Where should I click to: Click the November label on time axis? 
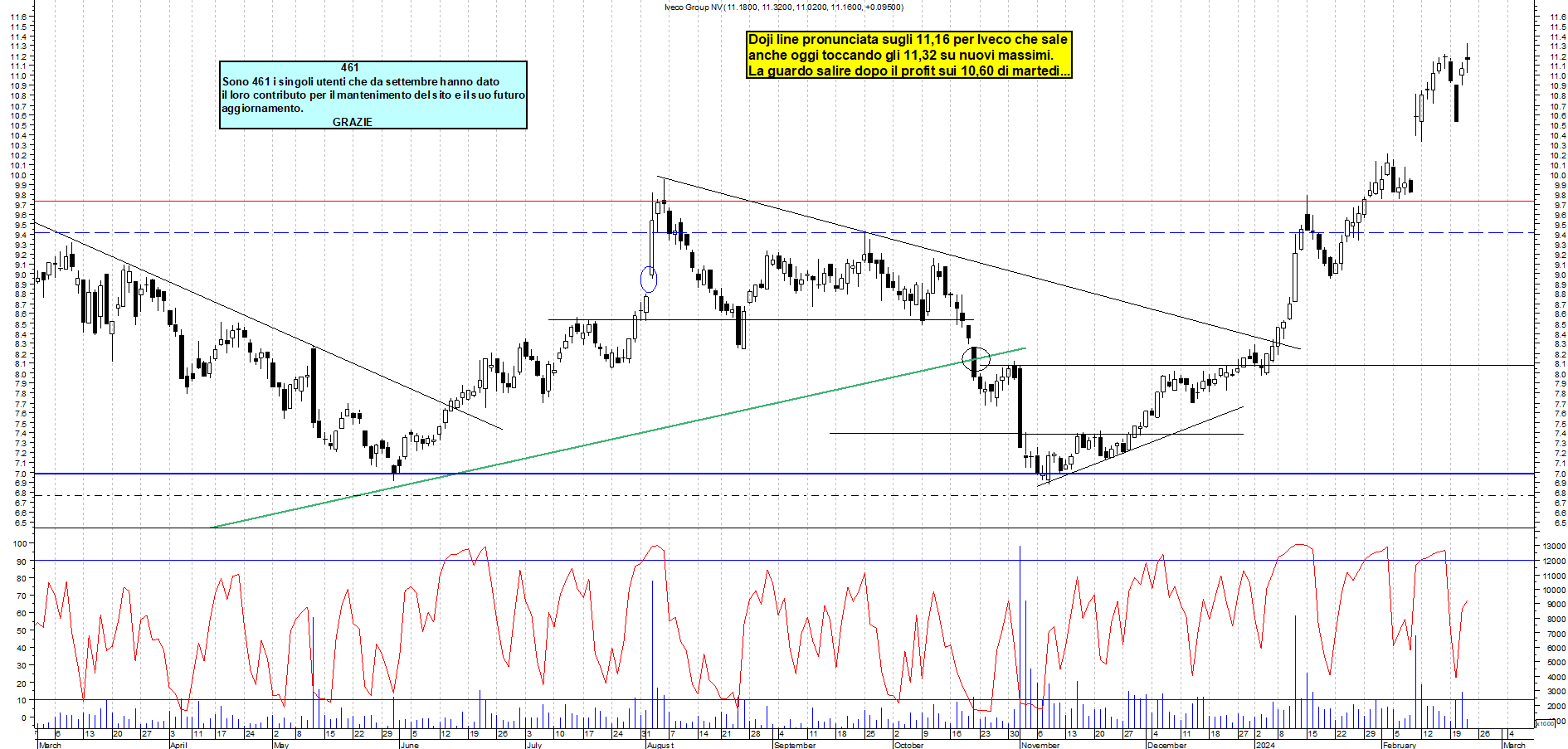click(1040, 745)
